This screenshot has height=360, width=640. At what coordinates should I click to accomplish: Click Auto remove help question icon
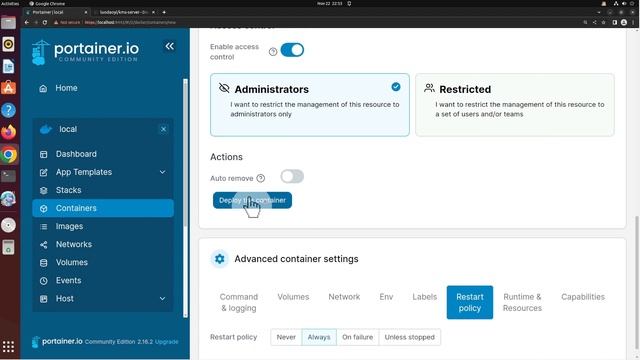(260, 178)
